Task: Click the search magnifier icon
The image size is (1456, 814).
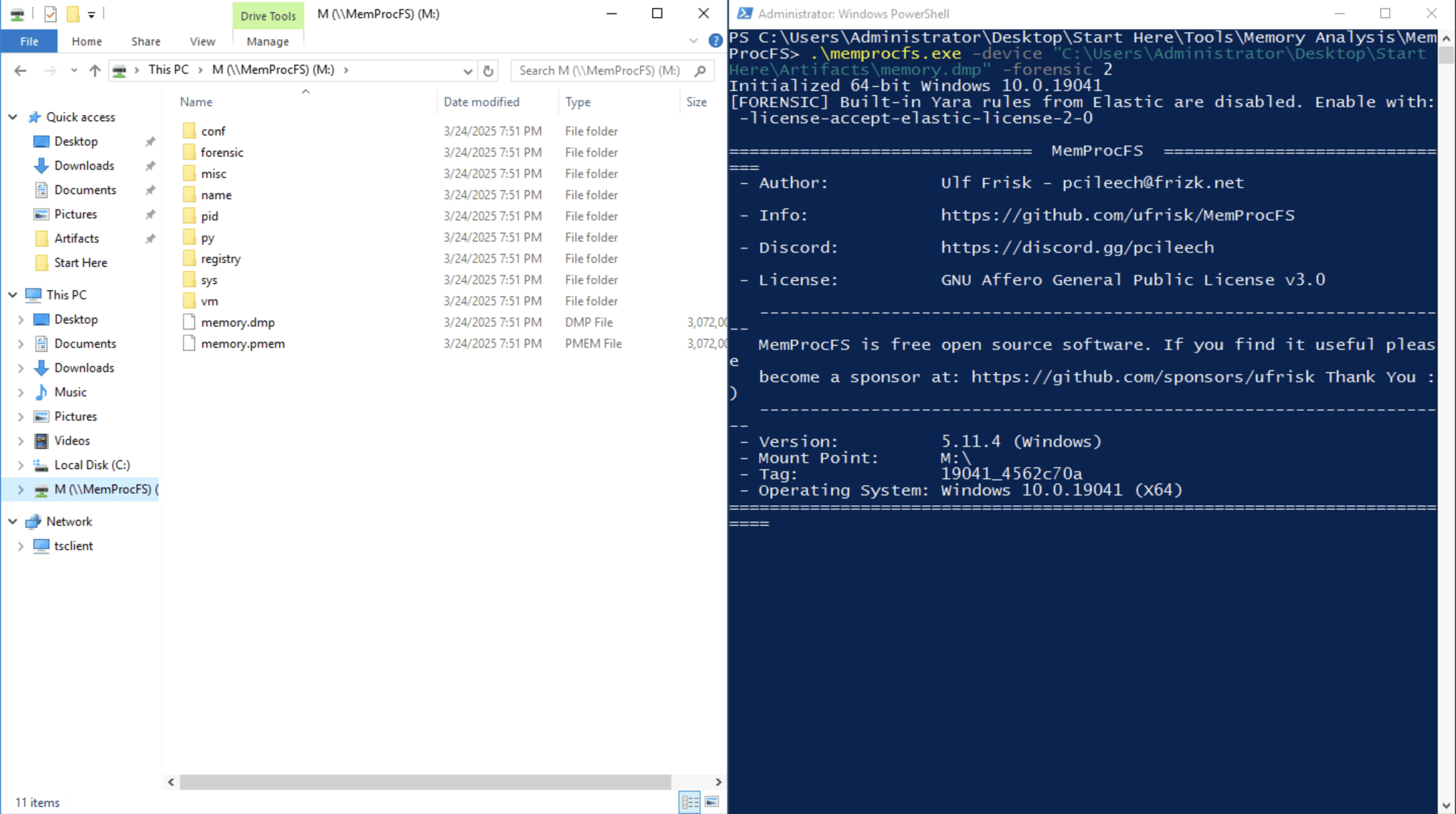Action: pos(700,71)
